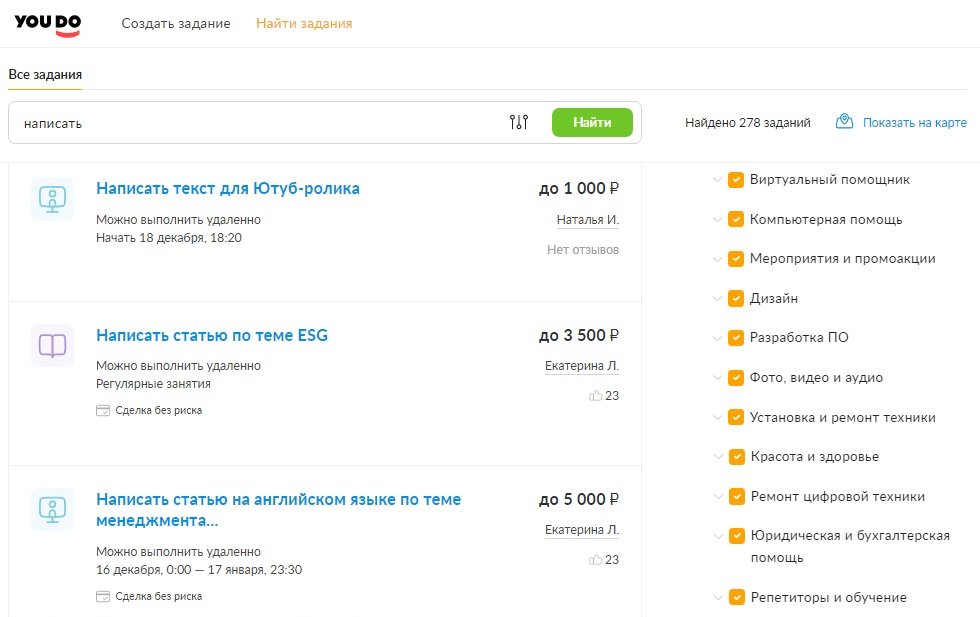Click Найдено 278 заданий text
980x617 pixels.
point(748,123)
